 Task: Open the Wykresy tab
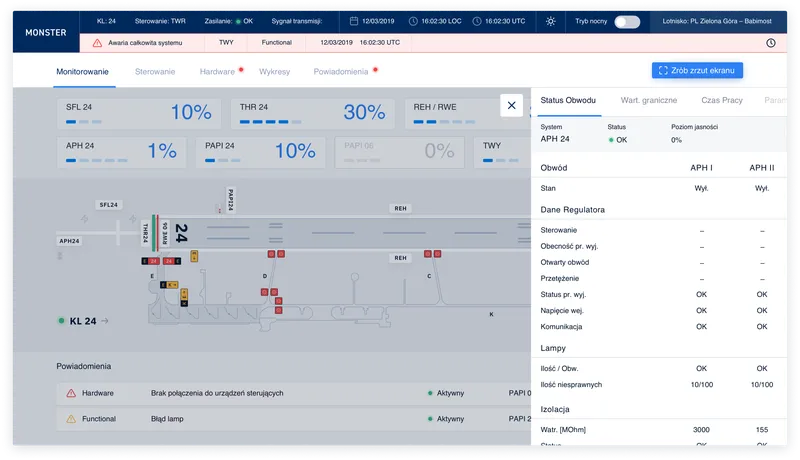274,72
